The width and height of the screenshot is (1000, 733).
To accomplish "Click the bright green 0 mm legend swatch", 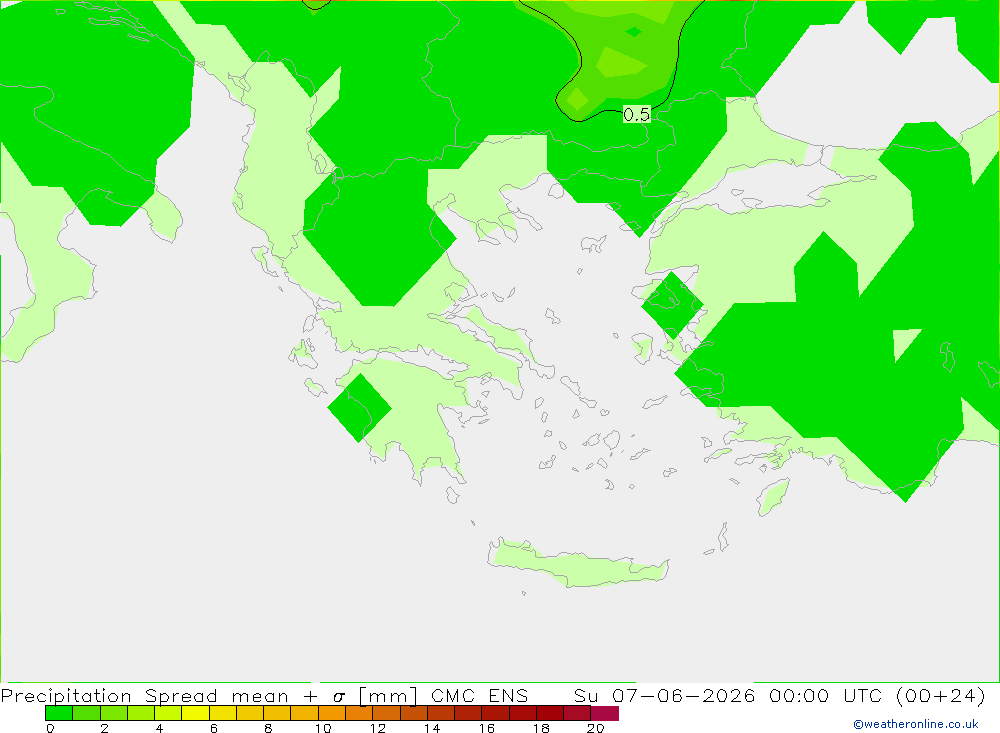I will click(x=59, y=713).
